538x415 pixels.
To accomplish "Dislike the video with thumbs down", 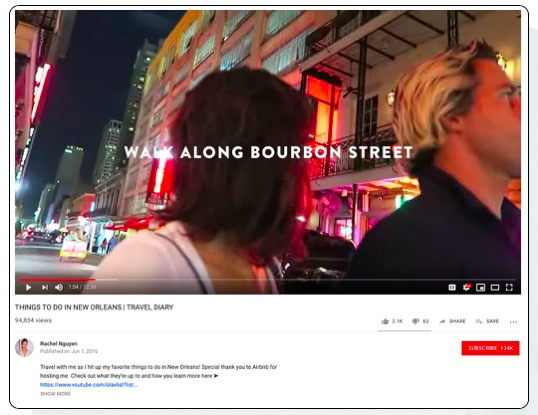I will [420, 321].
